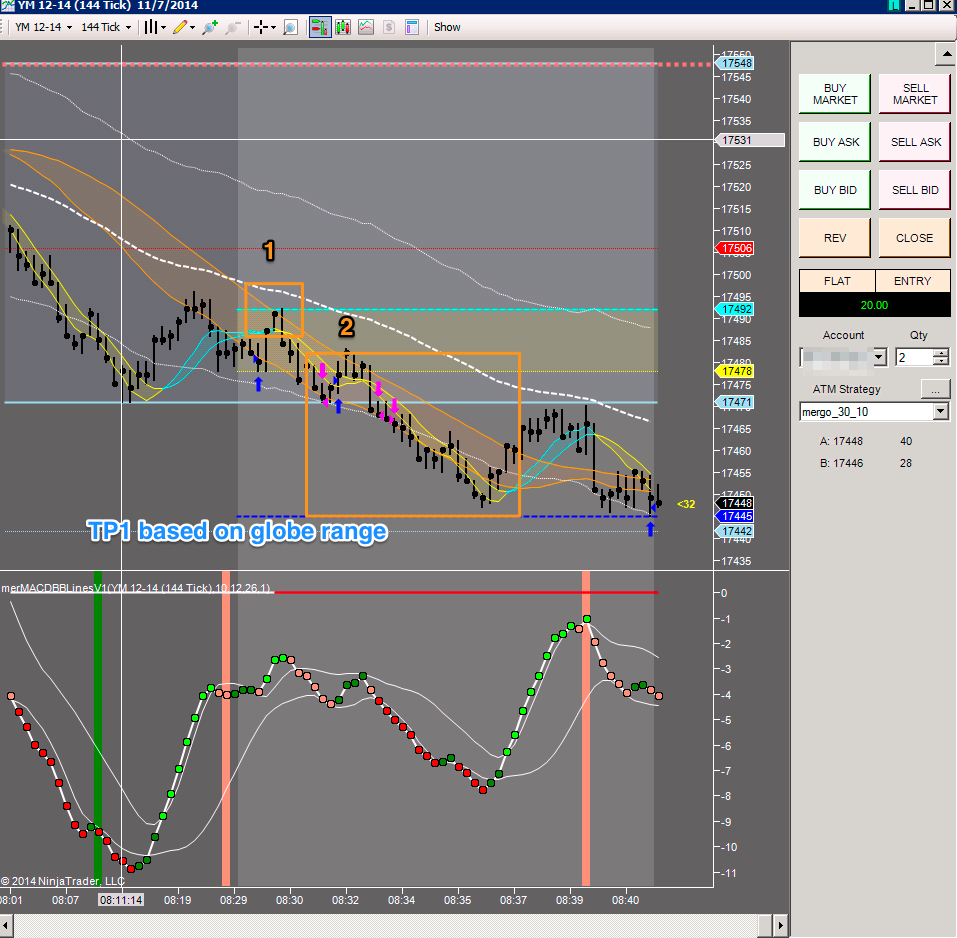The width and height of the screenshot is (957, 938).
Task: Click the 08:30 time axis label
Action: pyautogui.click(x=289, y=900)
